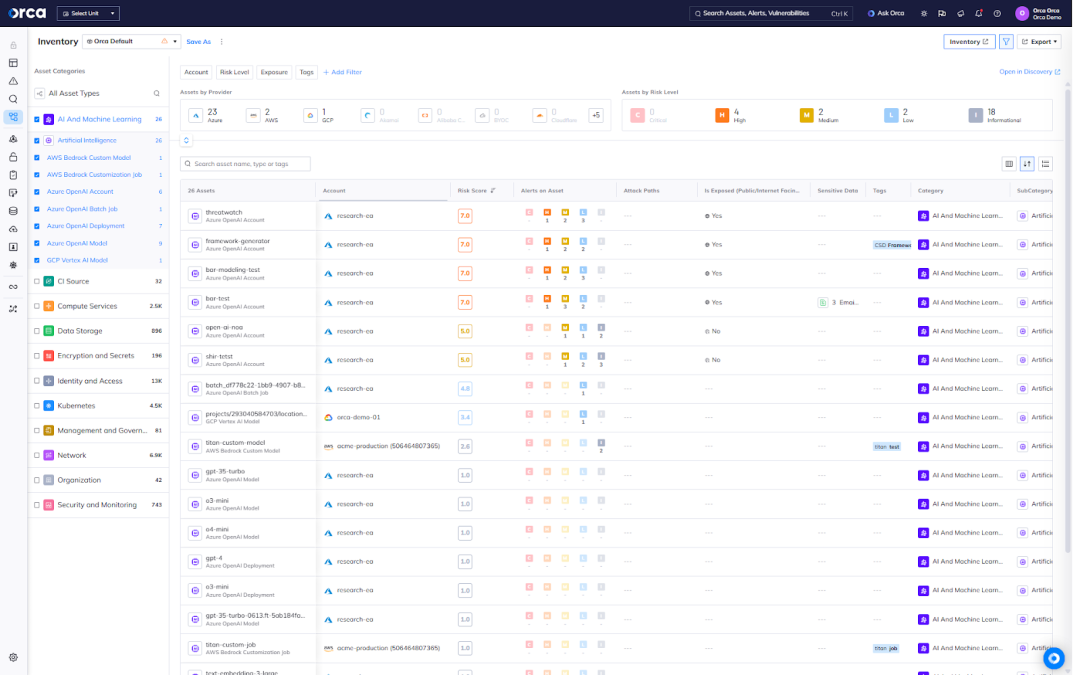1080x675 pixels.
Task: Open Ask Orca assistant
Action: click(x=885, y=13)
